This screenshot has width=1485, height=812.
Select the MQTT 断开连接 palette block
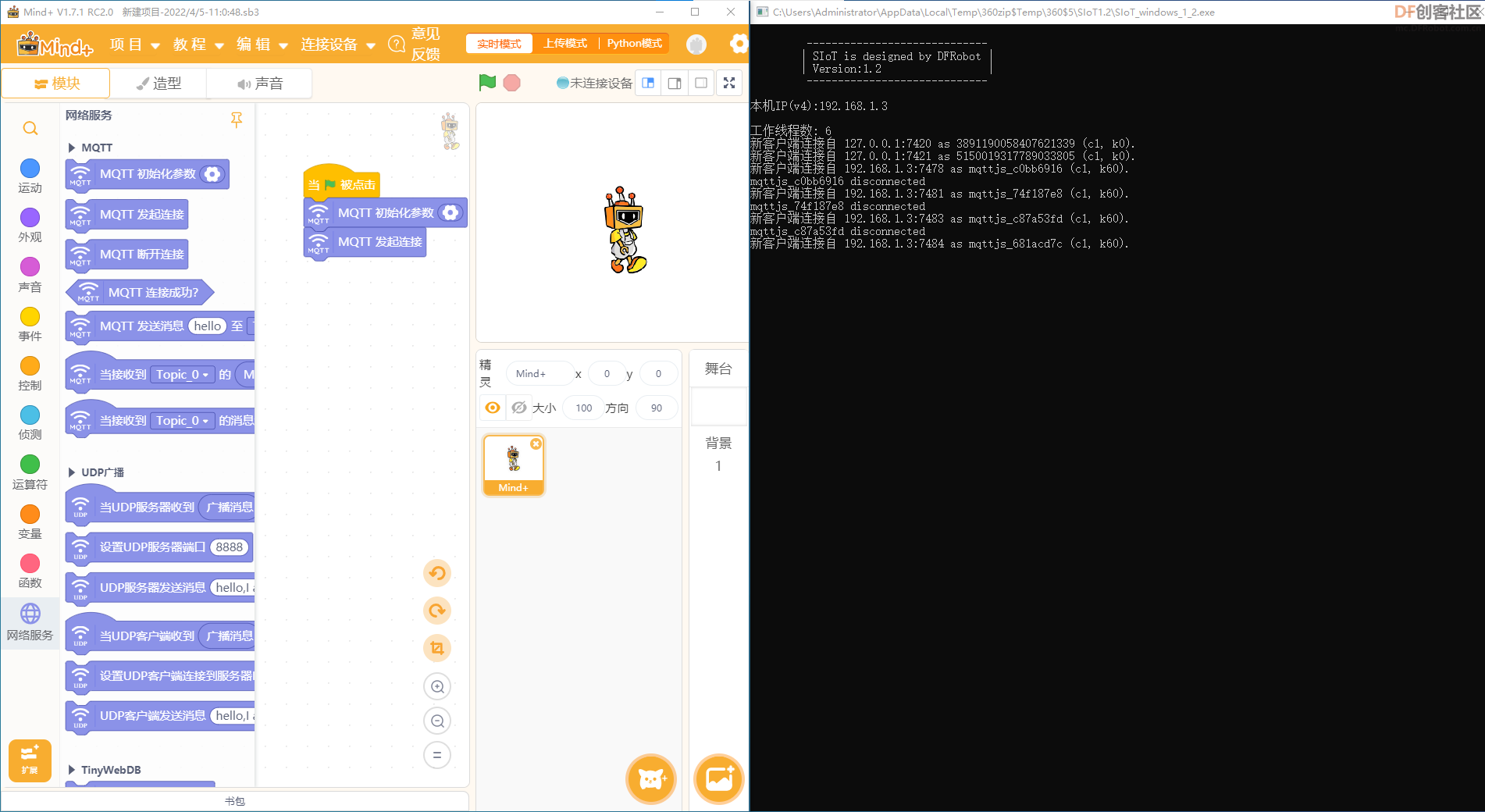click(127, 255)
